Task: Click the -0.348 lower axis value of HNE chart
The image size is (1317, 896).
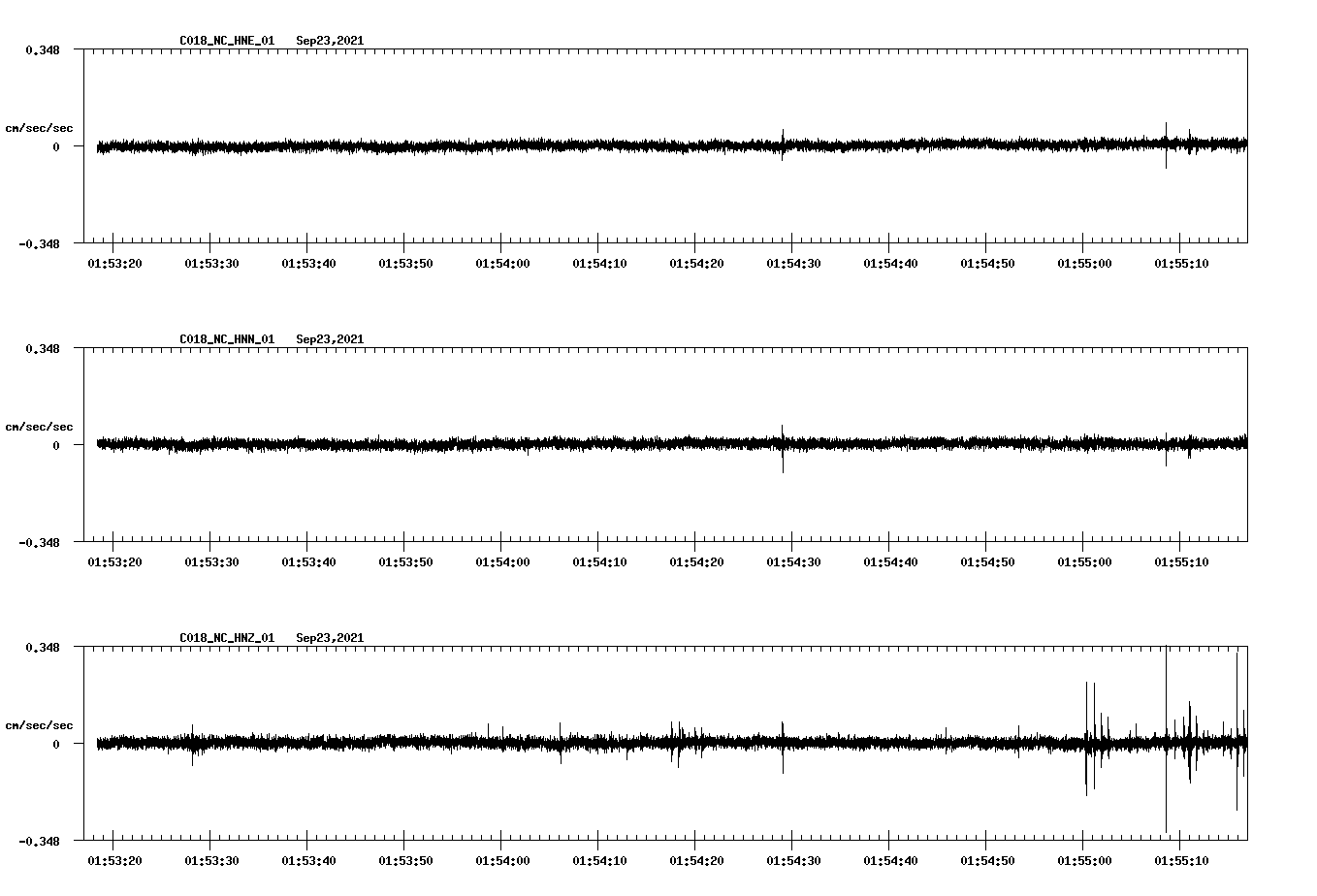Action: click(x=39, y=243)
